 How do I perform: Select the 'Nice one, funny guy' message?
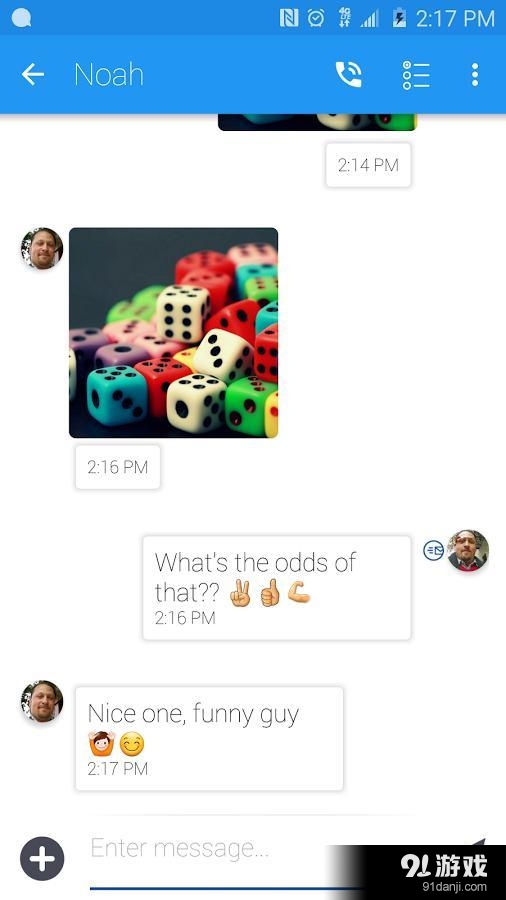point(209,738)
